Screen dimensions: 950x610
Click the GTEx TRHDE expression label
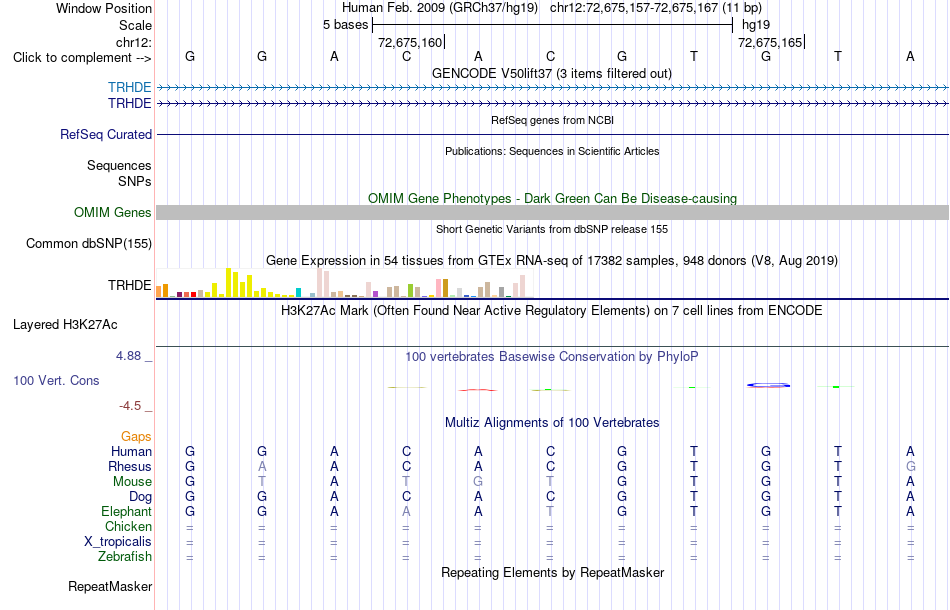[130, 285]
